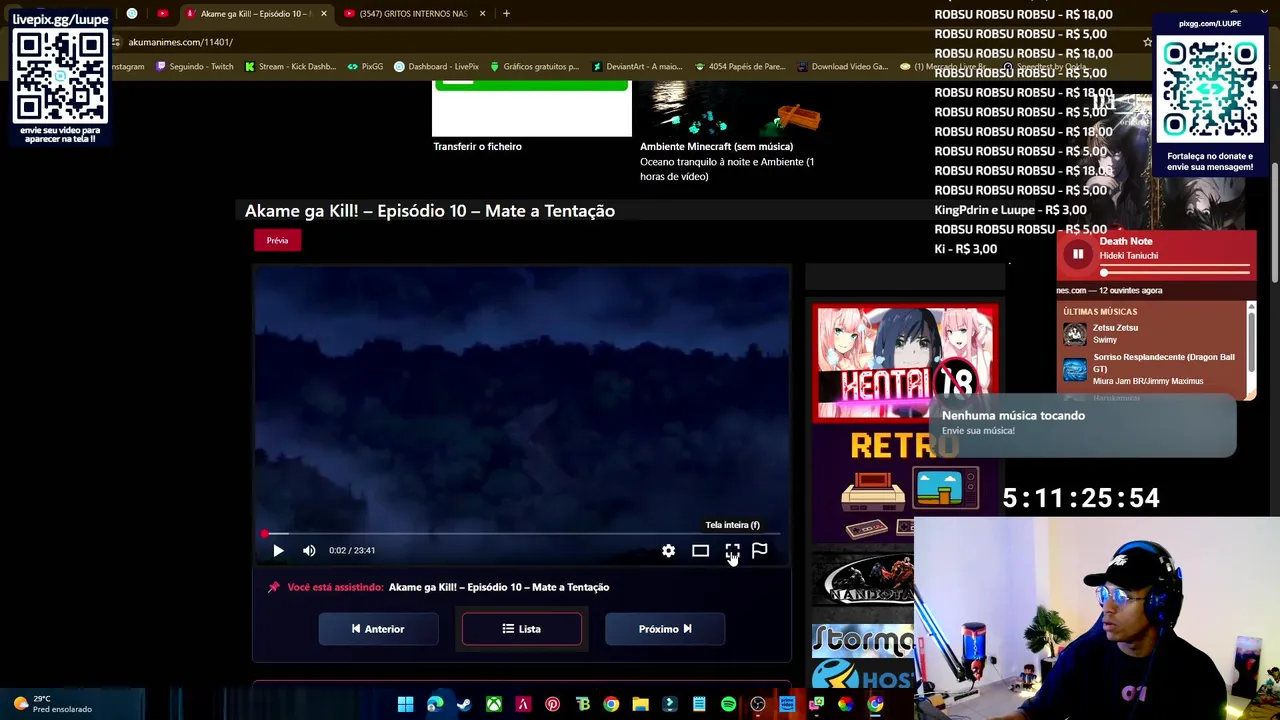This screenshot has height=720, width=1280.
Task: Click the flag report icon in player
Action: click(759, 549)
